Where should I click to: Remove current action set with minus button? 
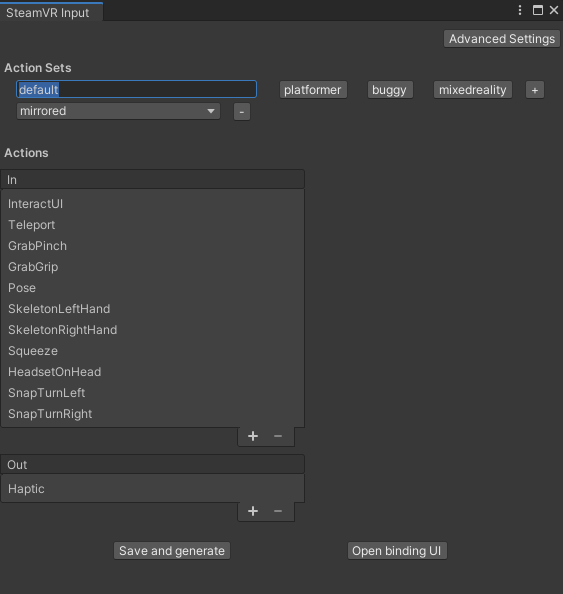[x=242, y=112]
